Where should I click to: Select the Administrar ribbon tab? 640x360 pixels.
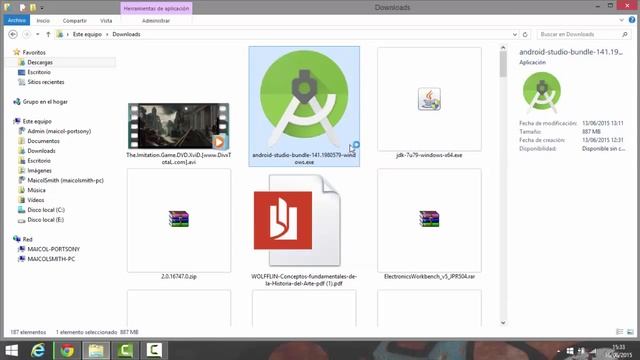coord(156,20)
